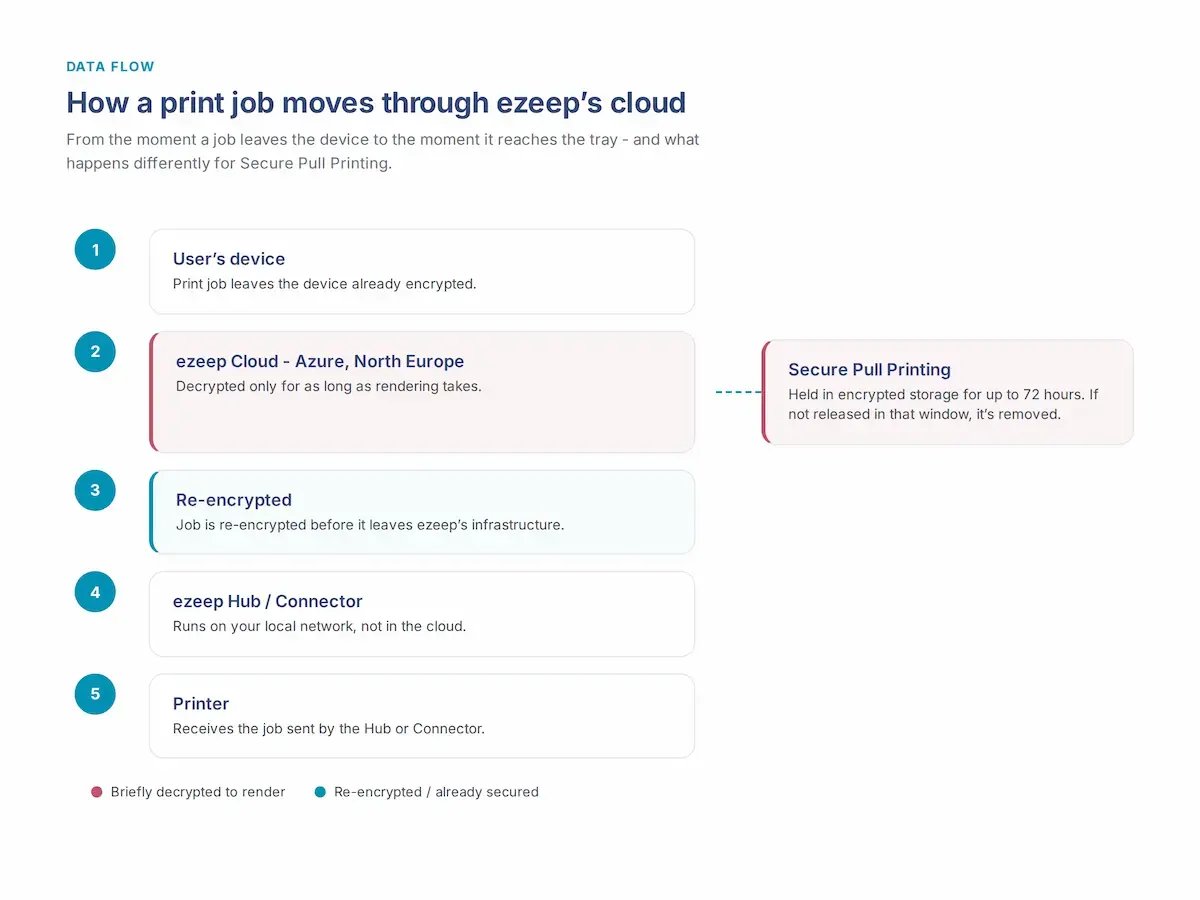Select the ezeep Hub / Connector heading

tap(268, 601)
